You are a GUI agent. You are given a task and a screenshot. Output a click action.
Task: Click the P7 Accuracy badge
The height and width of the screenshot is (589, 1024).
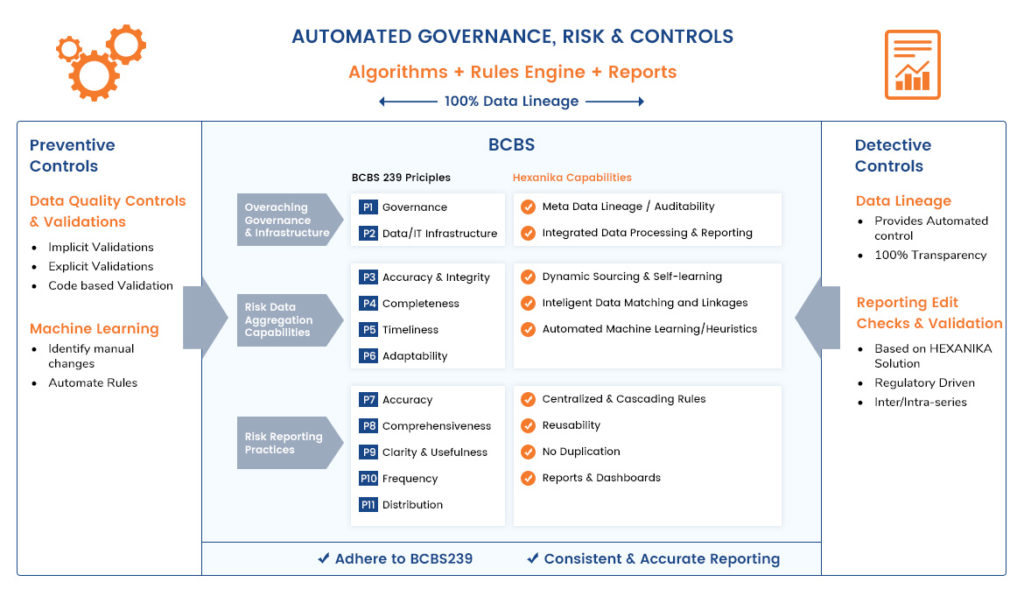(x=368, y=399)
